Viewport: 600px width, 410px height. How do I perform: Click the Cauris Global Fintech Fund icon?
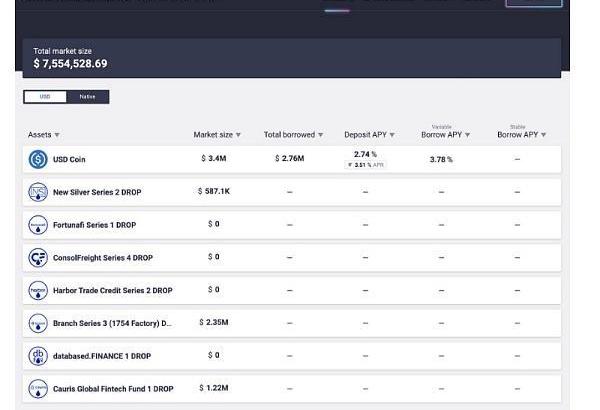[x=38, y=388]
